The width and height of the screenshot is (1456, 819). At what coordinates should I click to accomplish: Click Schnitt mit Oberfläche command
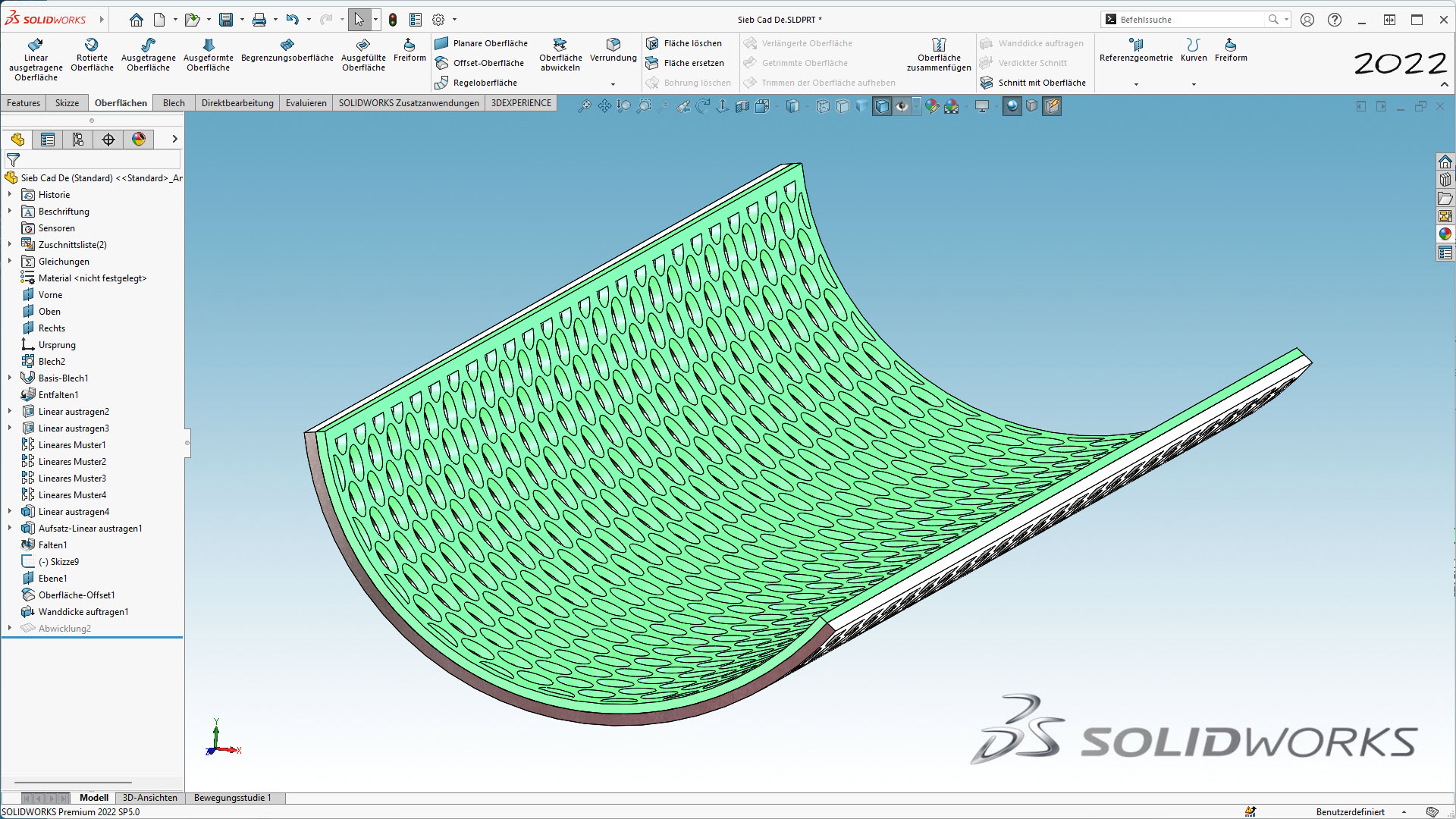1033,83
